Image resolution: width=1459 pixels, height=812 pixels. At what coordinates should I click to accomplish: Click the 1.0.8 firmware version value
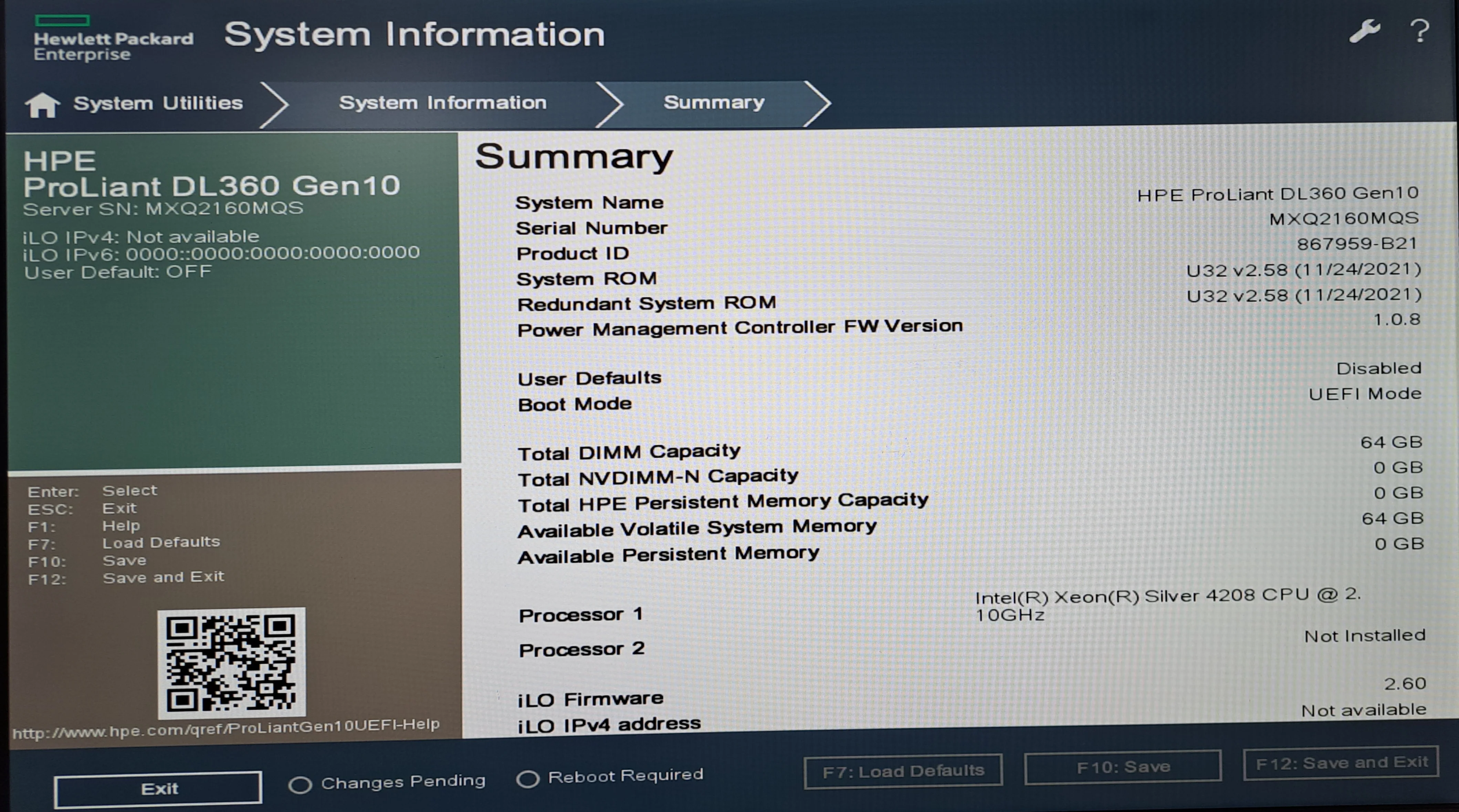pos(1397,320)
